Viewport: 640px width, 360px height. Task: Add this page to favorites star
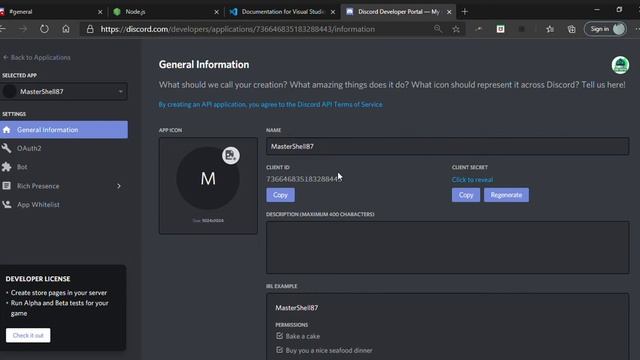pos(456,29)
